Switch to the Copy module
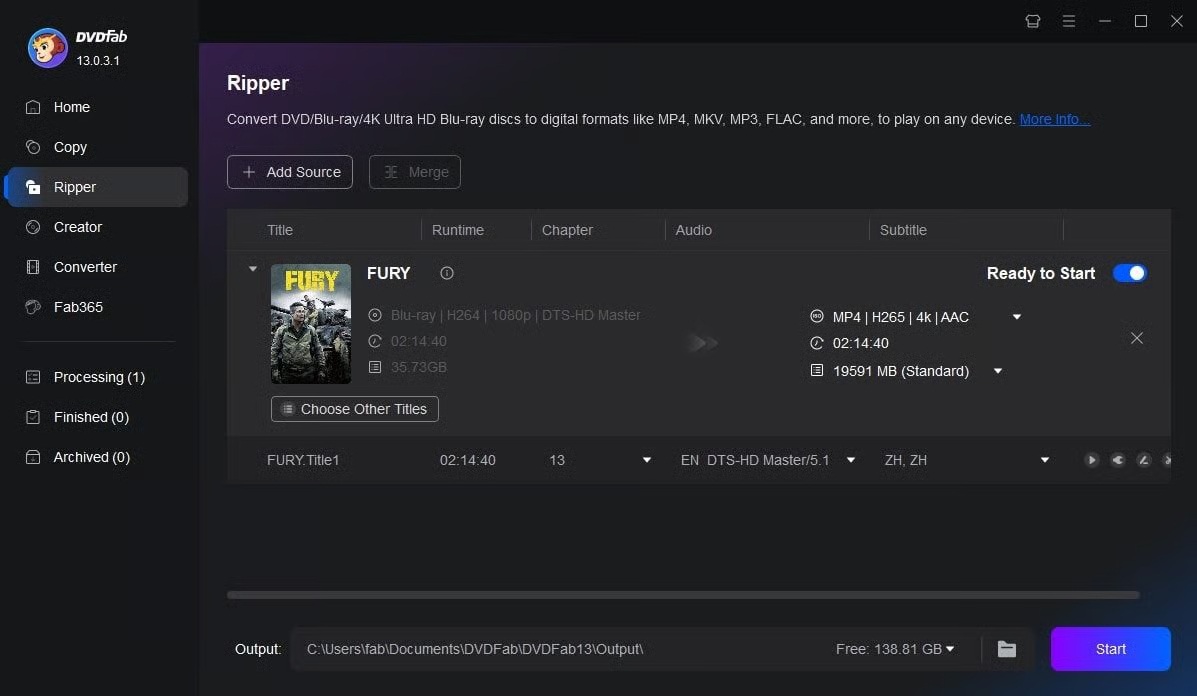Viewport: 1197px width, 696px height. pyautogui.click(x=69, y=147)
